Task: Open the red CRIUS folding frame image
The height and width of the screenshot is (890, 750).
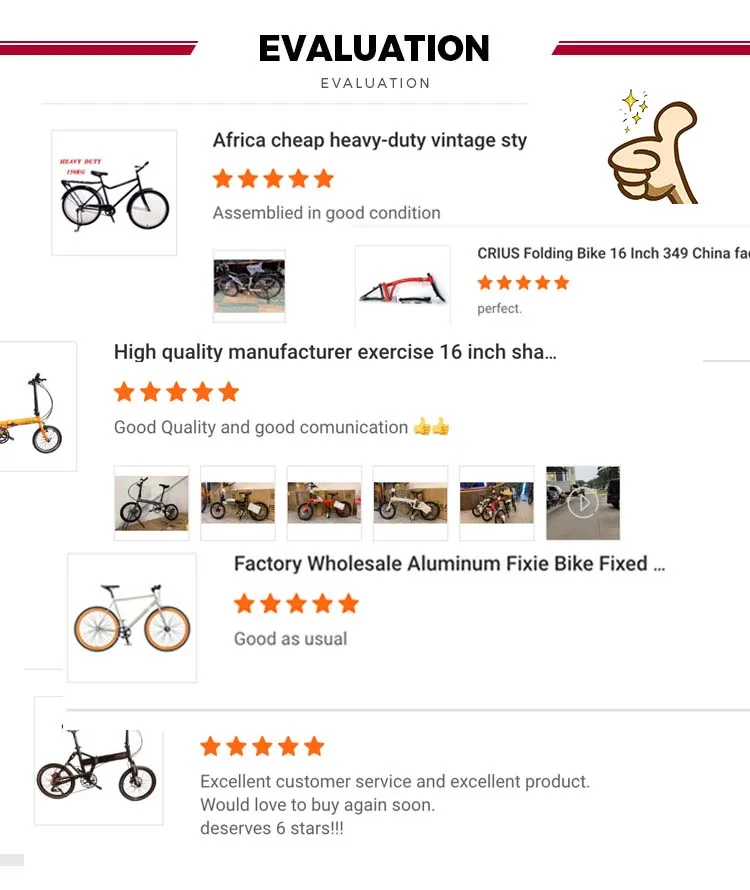Action: tap(403, 286)
